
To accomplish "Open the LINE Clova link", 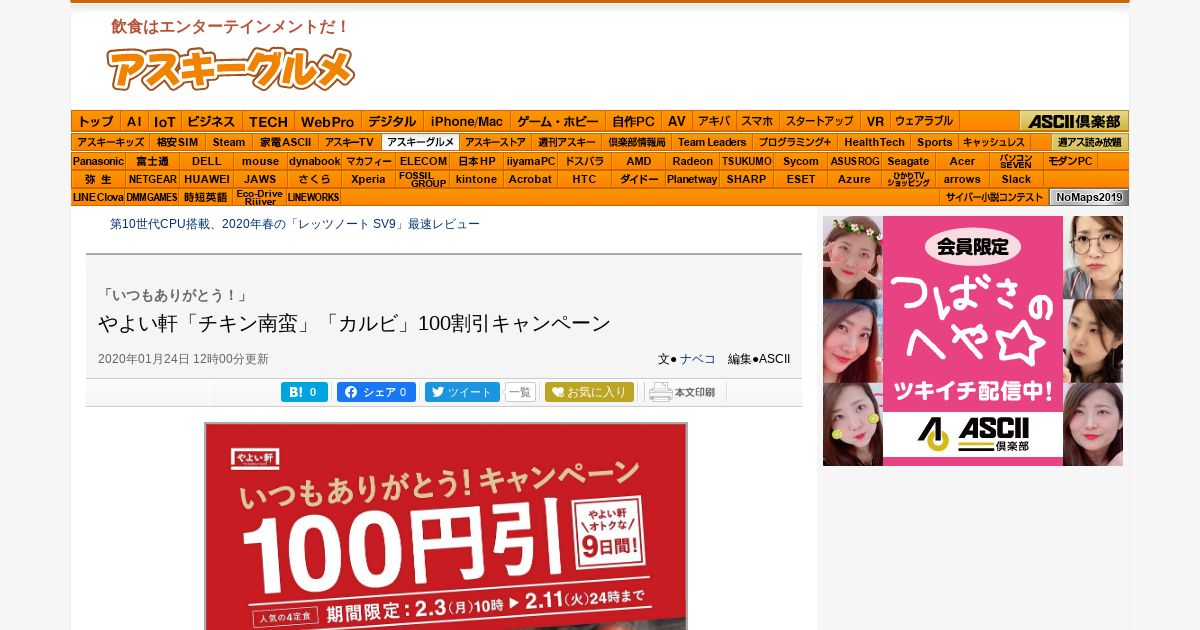I will [x=98, y=197].
